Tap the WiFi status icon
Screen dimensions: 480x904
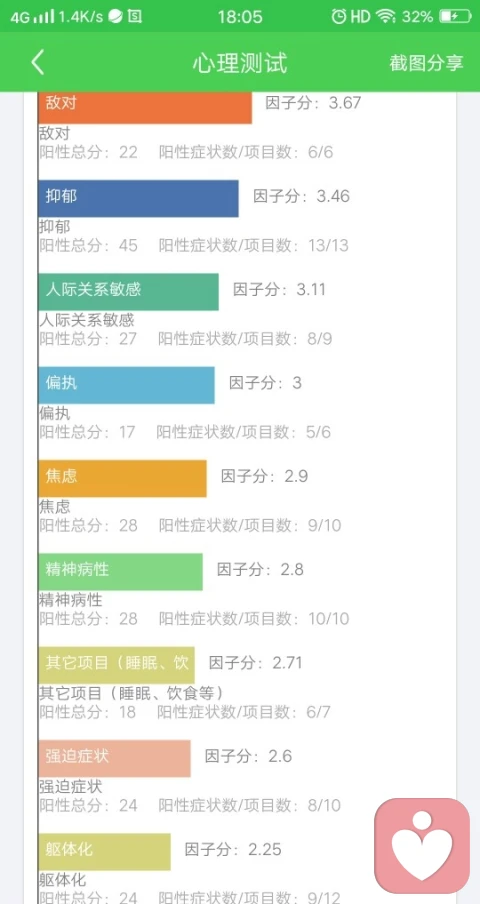pyautogui.click(x=385, y=16)
